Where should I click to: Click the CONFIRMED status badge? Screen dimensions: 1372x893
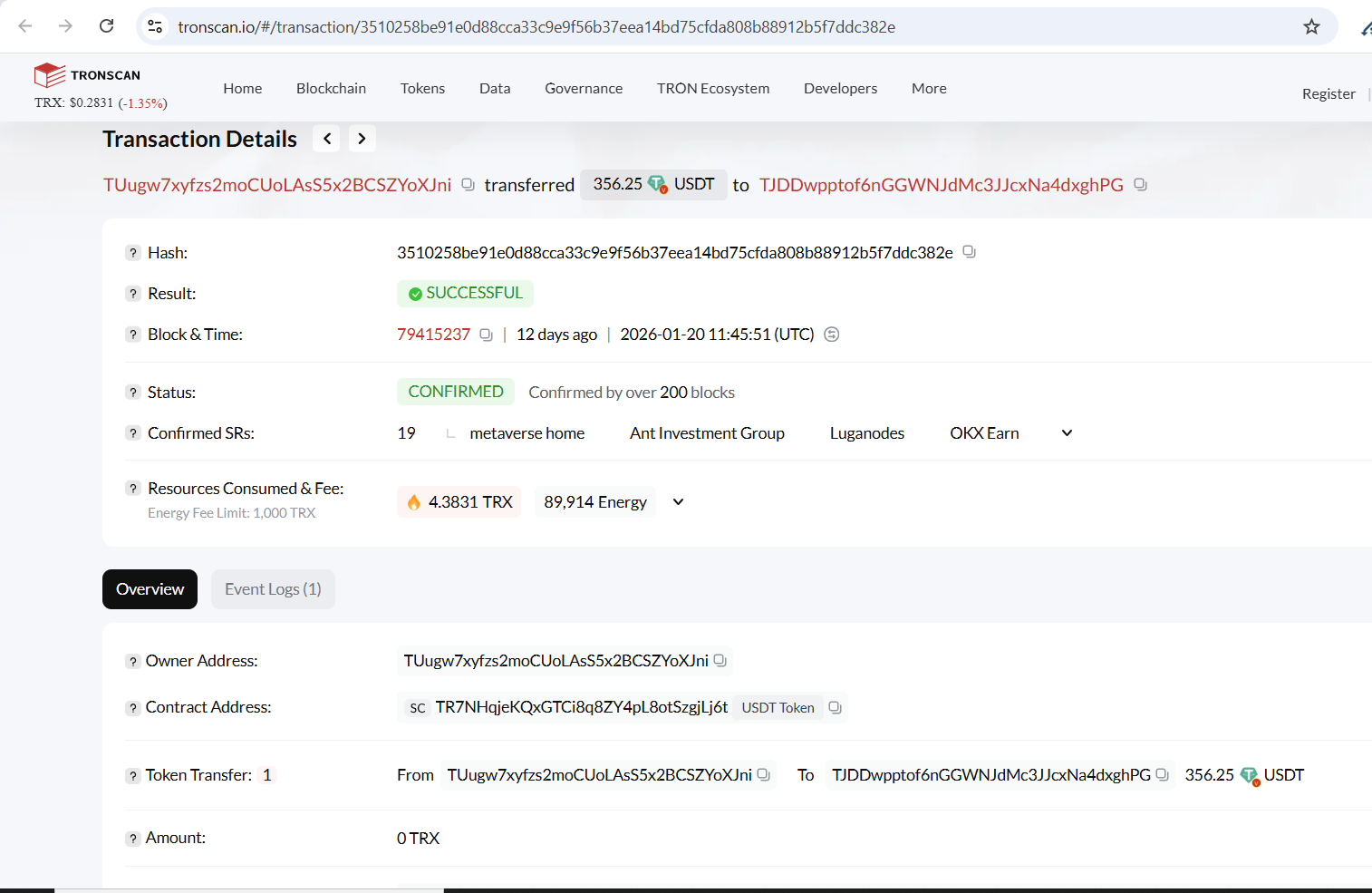pyautogui.click(x=456, y=392)
